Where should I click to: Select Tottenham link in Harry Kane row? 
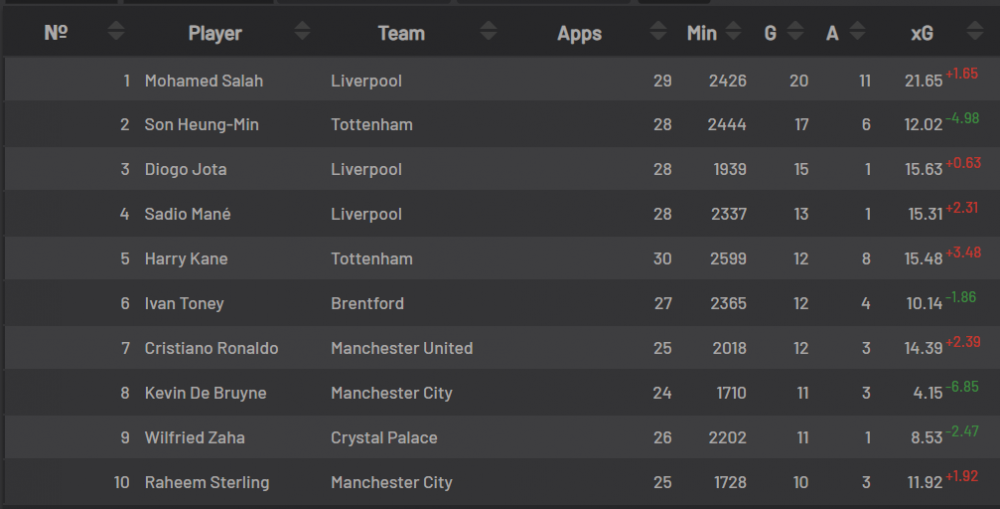point(371,259)
